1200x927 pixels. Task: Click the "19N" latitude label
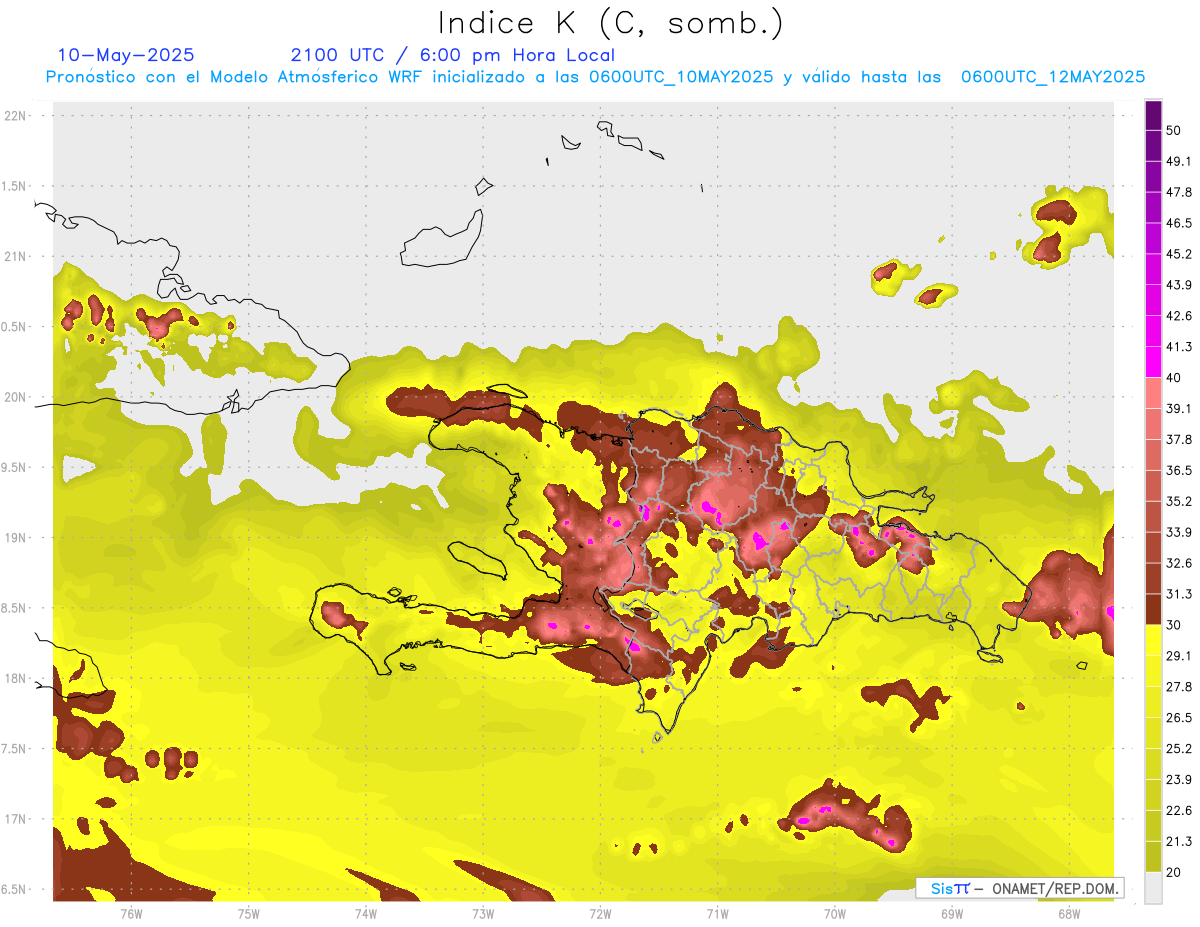[15, 538]
